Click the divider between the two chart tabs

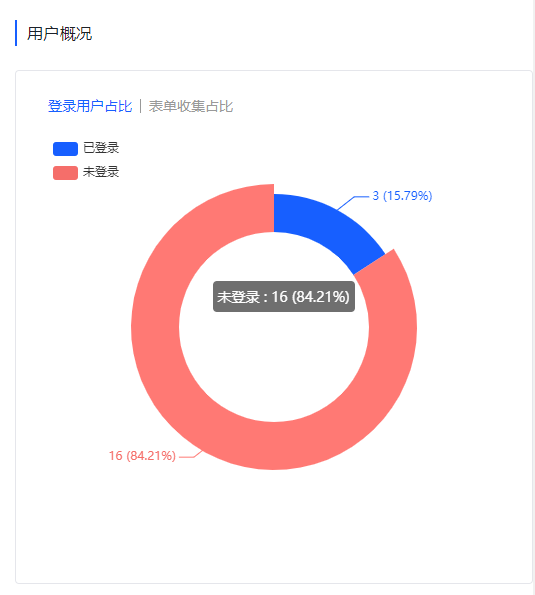click(x=140, y=106)
